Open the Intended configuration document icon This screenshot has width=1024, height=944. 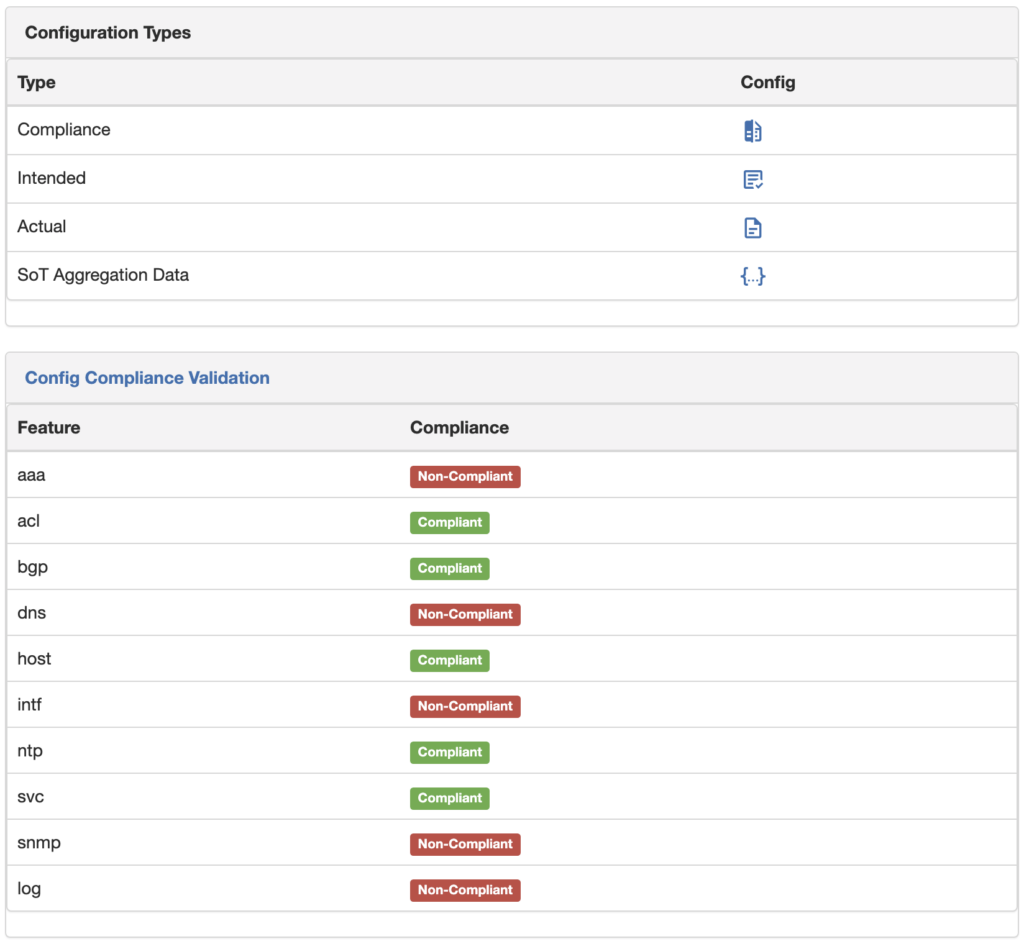pos(752,179)
